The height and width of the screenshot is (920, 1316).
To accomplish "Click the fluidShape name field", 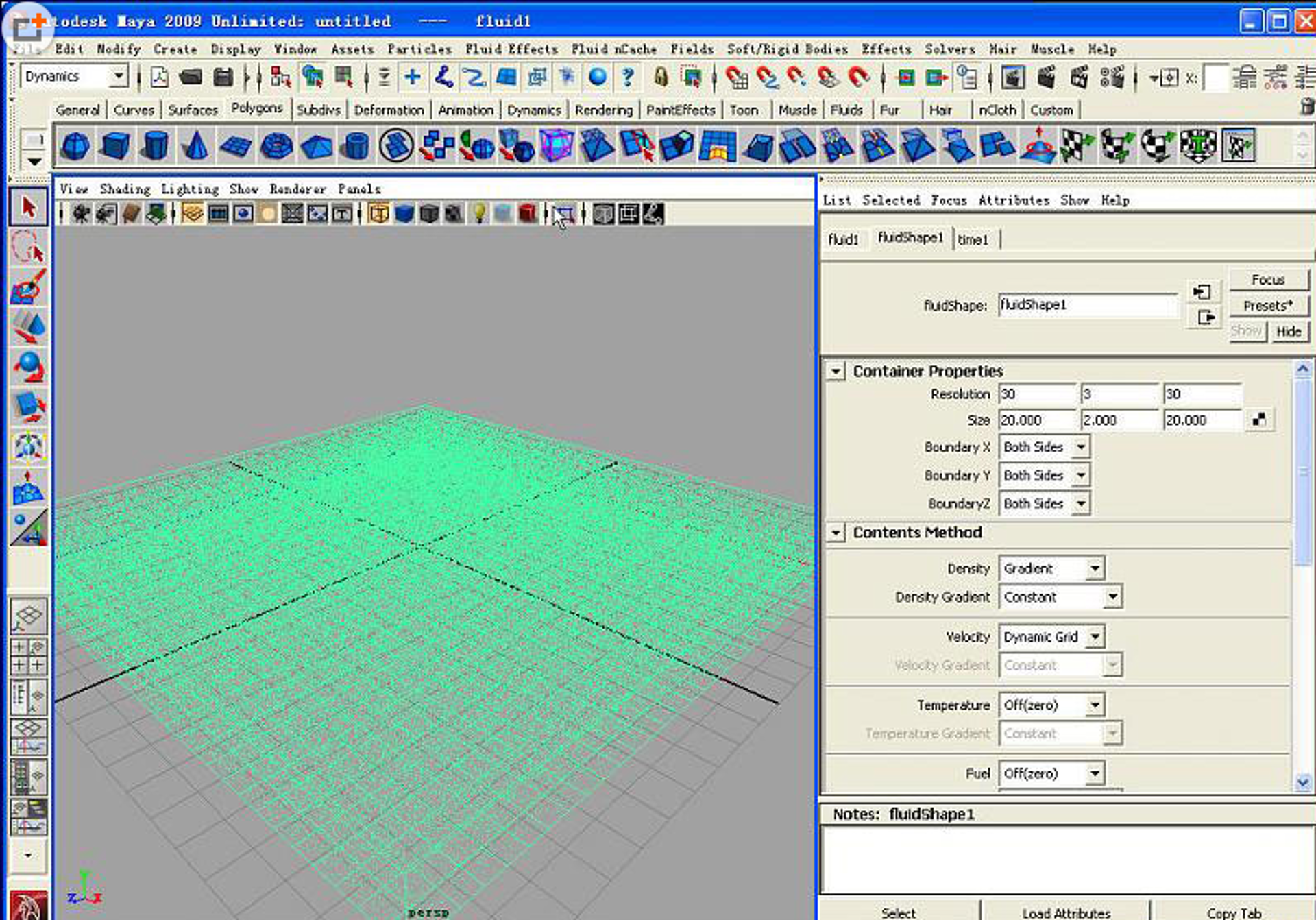I will [x=1087, y=305].
